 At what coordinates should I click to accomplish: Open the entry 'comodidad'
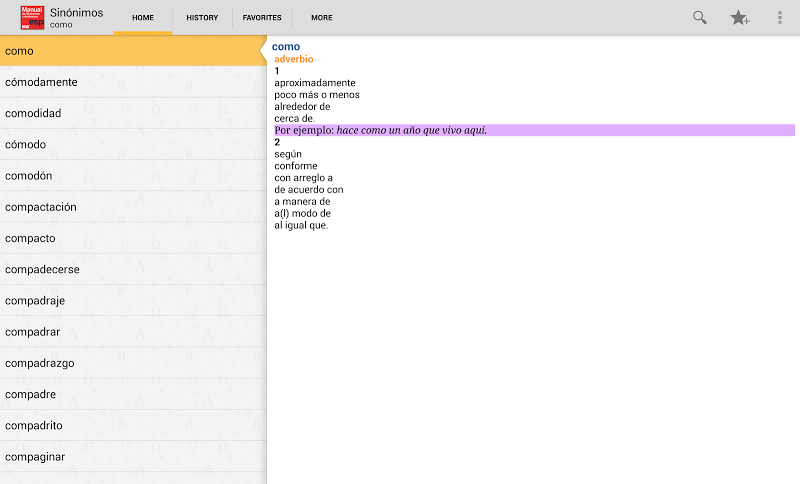pos(133,113)
